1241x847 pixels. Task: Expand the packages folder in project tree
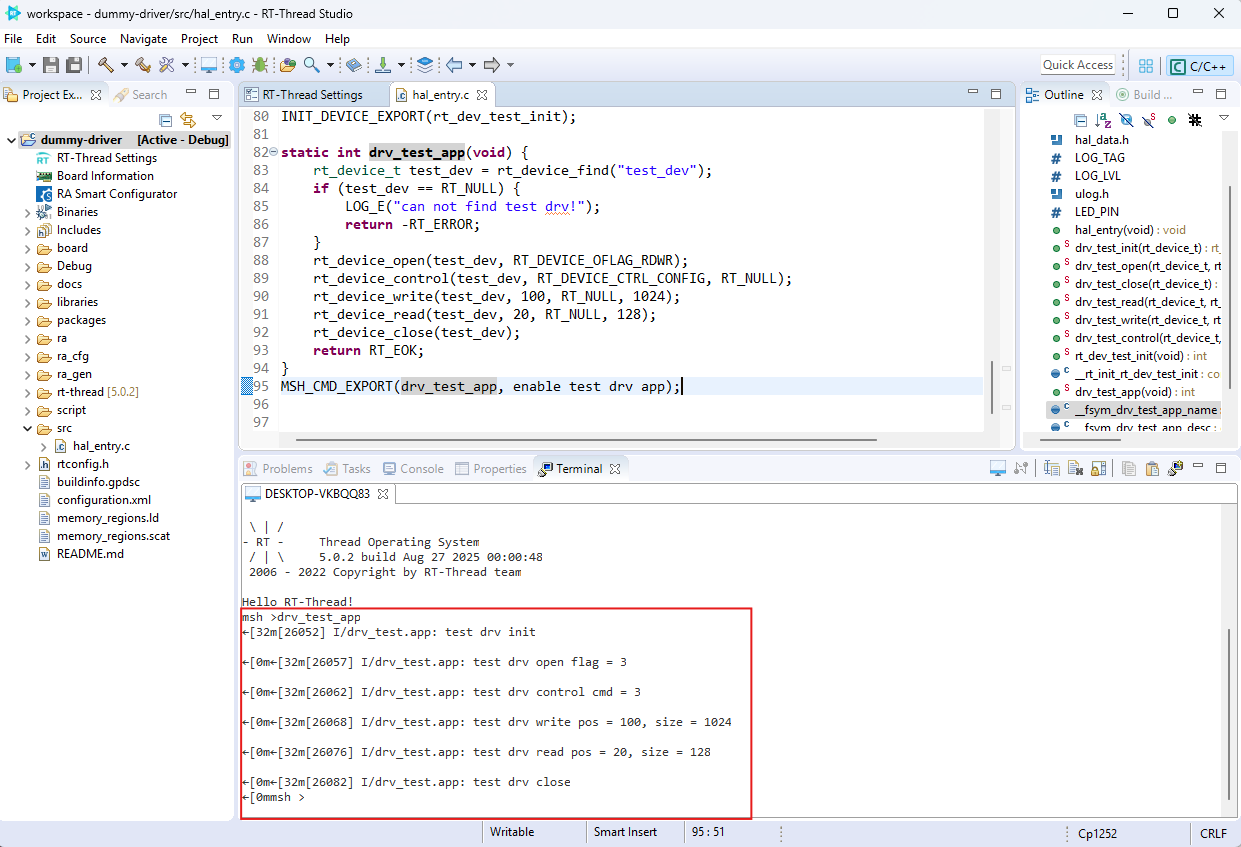pyautogui.click(x=28, y=321)
